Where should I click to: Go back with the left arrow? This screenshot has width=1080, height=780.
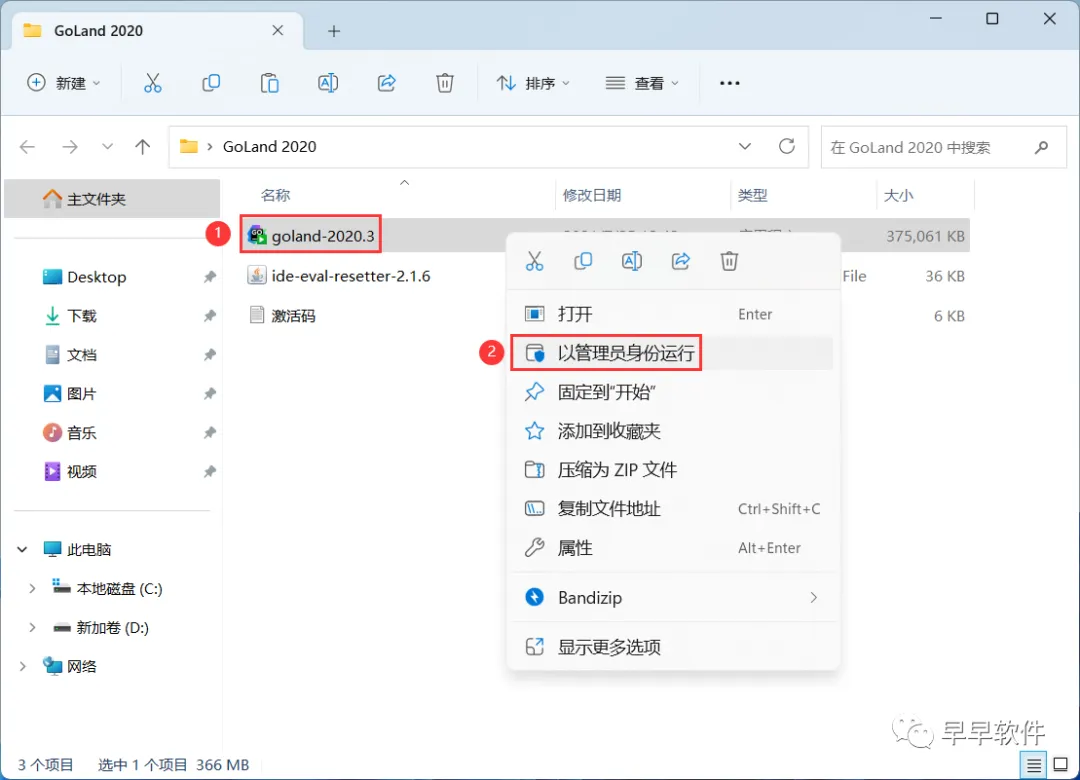point(28,147)
